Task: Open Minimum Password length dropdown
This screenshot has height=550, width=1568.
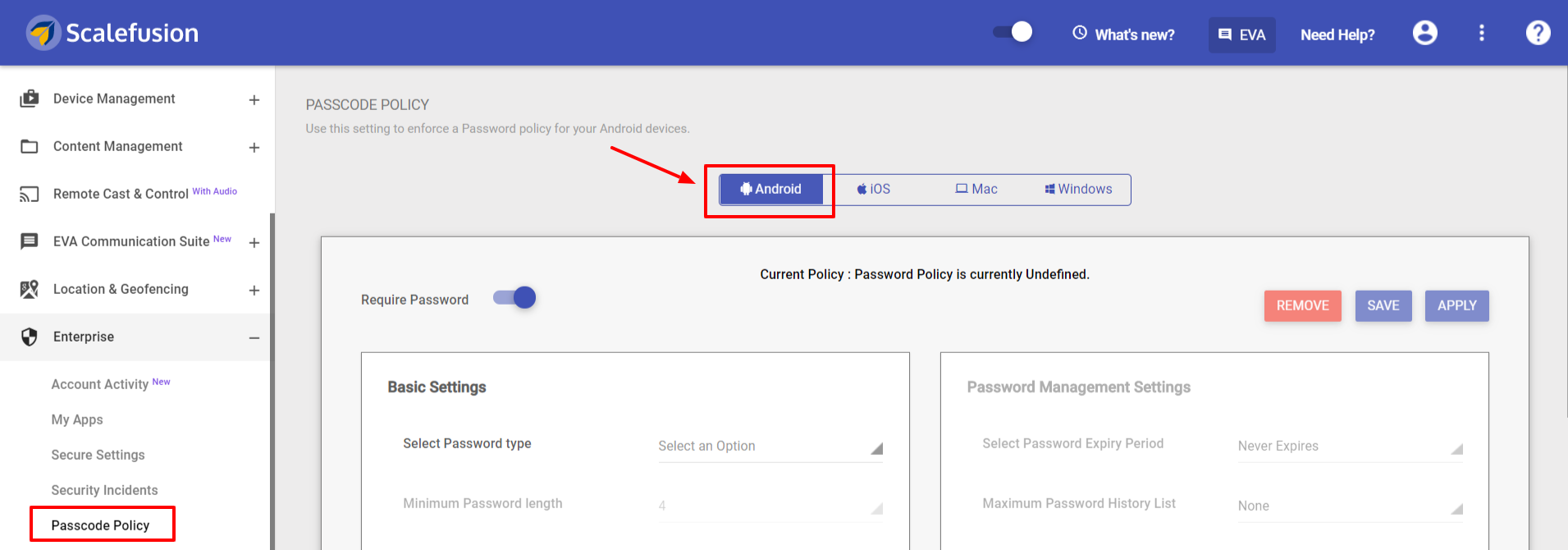Action: (x=770, y=506)
